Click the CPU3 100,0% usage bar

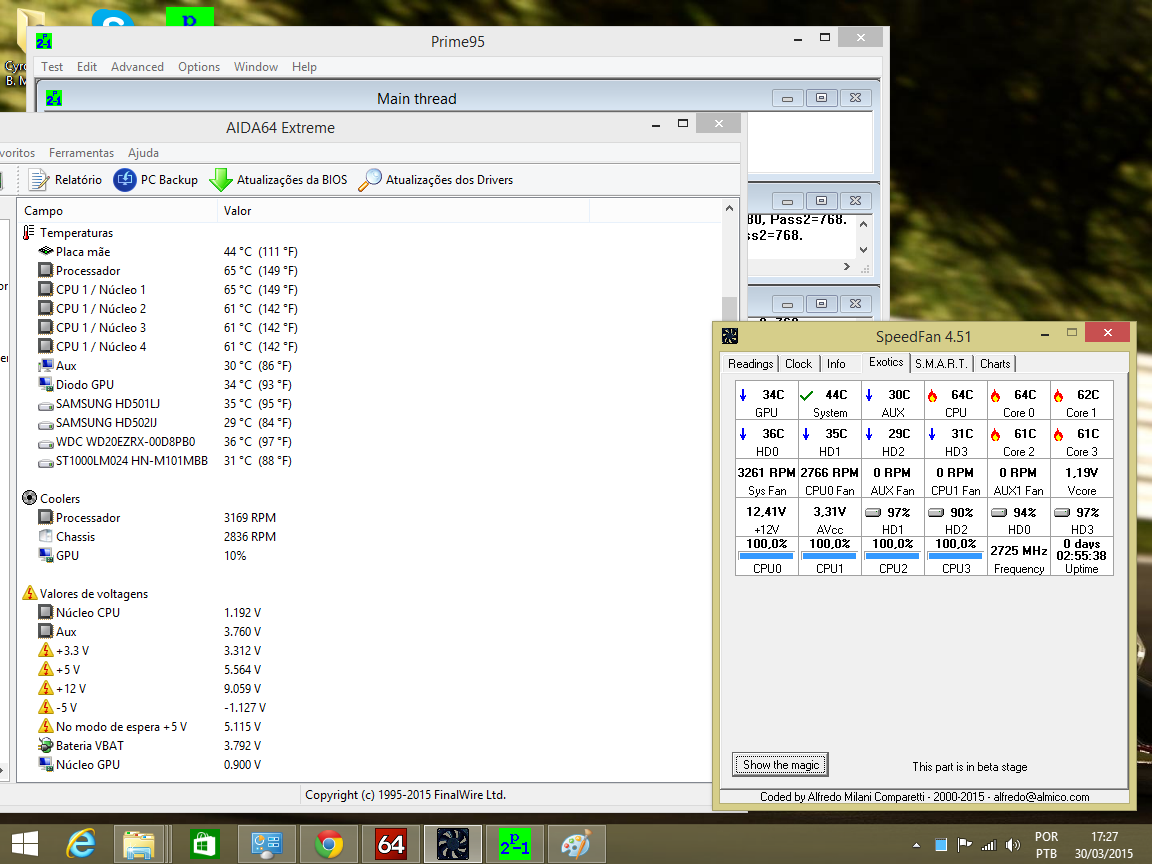956,556
